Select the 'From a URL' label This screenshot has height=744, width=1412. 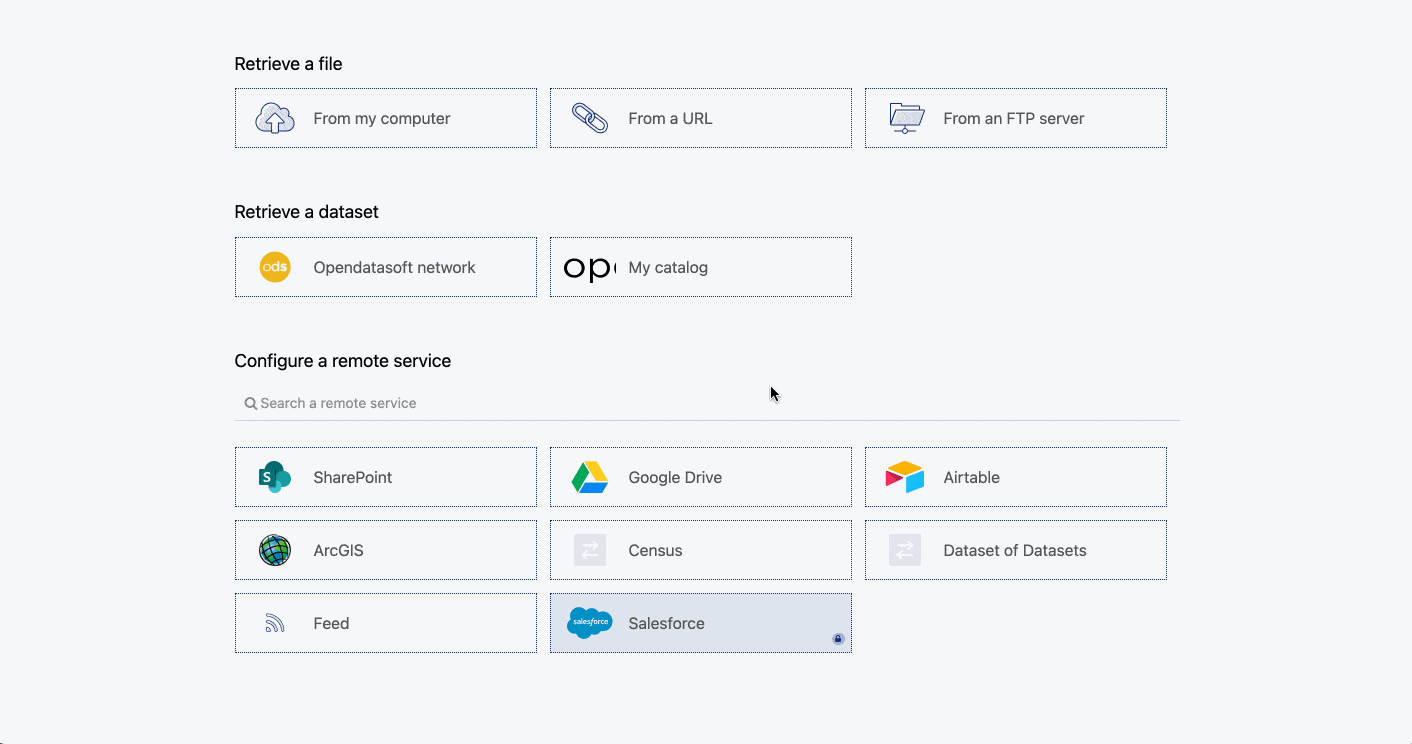coord(670,118)
